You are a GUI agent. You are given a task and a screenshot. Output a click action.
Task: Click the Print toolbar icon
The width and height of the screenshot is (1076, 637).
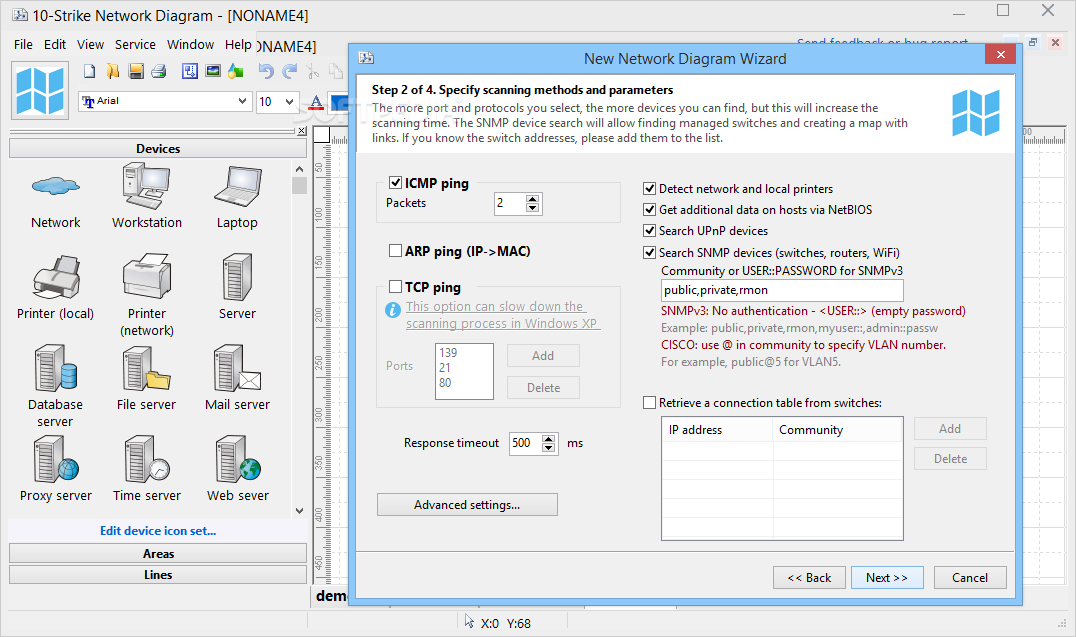tap(159, 71)
